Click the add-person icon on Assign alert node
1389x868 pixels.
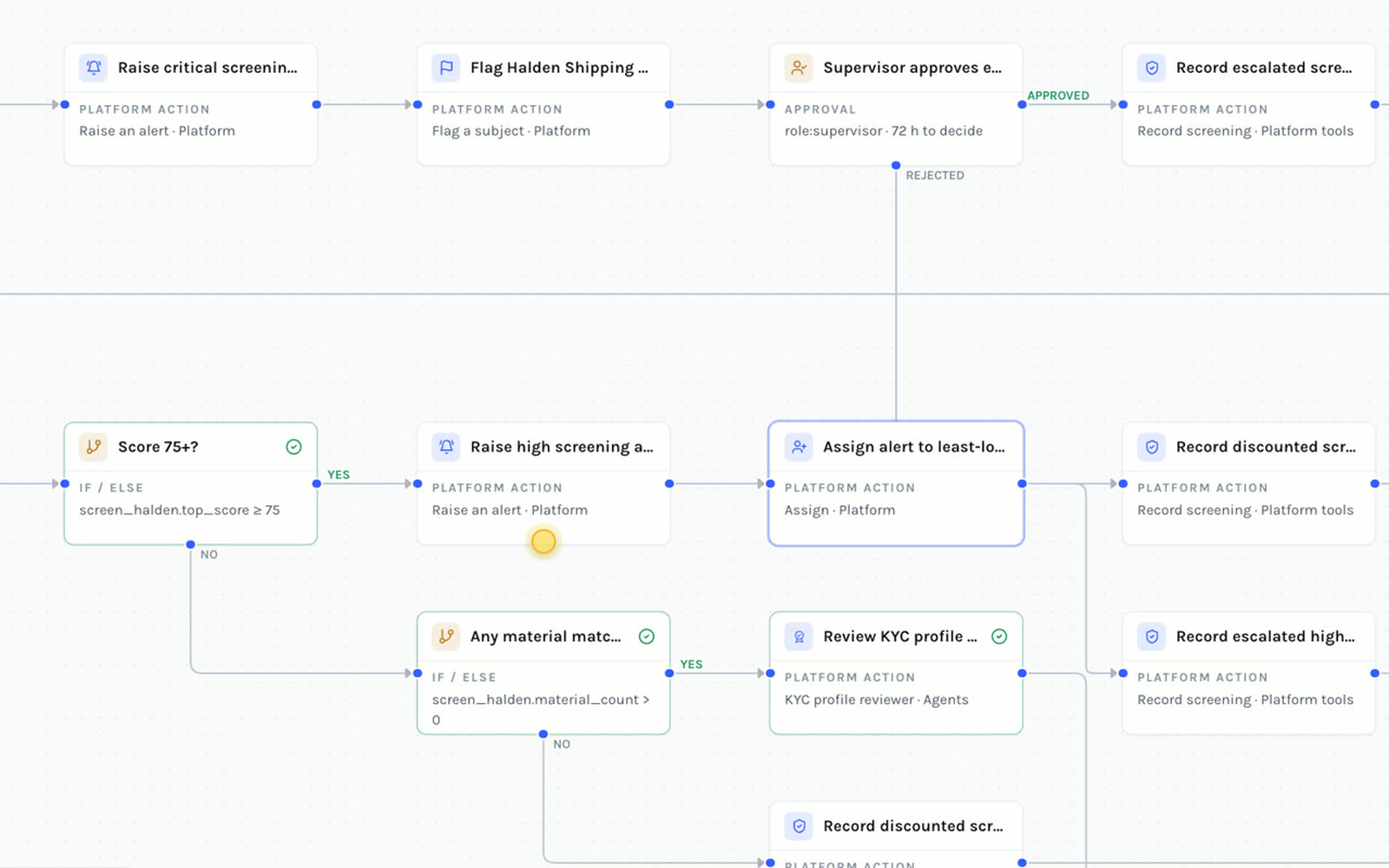799,447
